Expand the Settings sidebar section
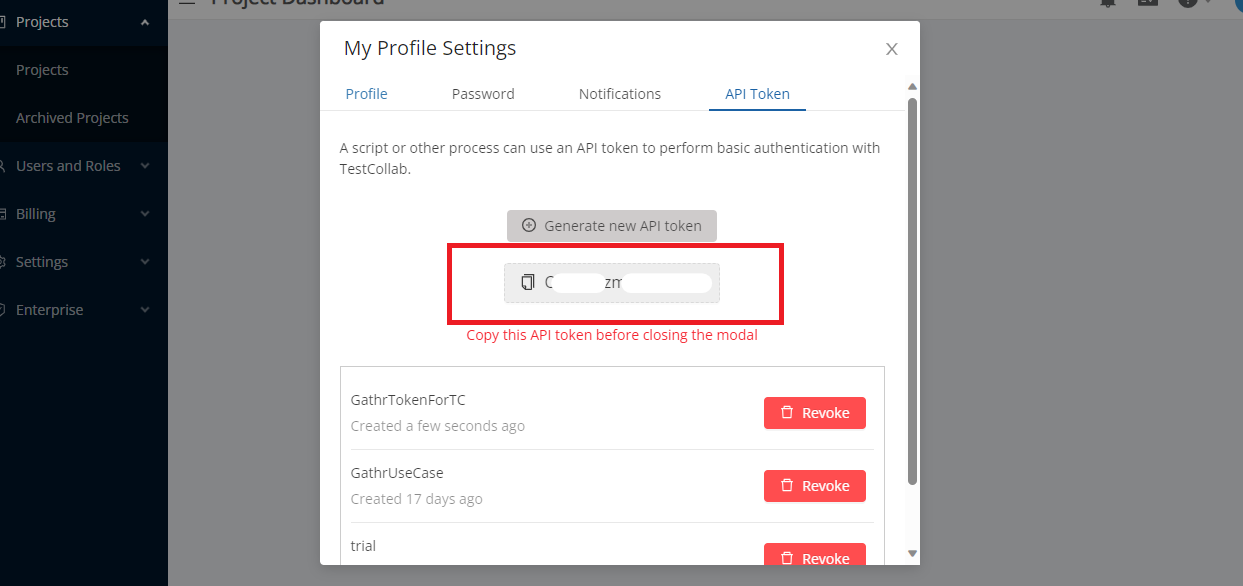This screenshot has width=1243, height=586. click(78, 262)
